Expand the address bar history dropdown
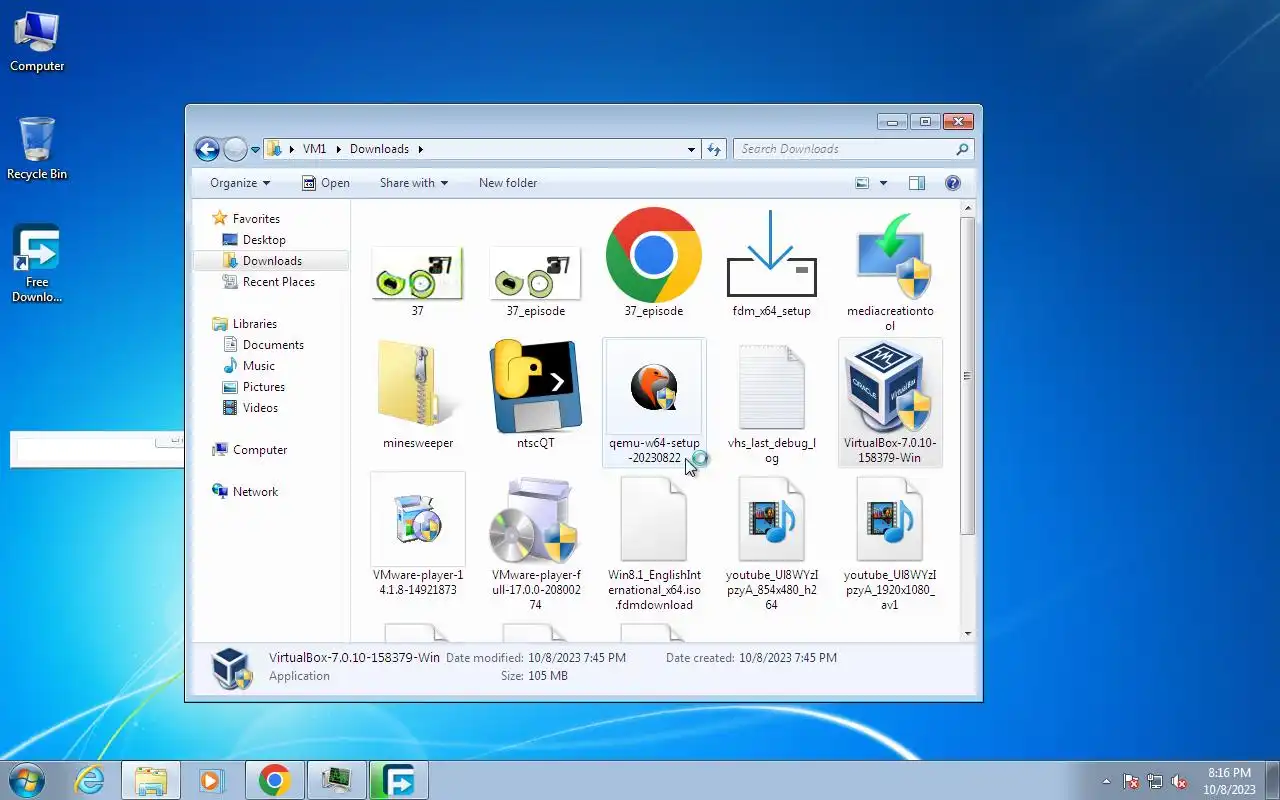The height and width of the screenshot is (800, 1280). click(691, 149)
